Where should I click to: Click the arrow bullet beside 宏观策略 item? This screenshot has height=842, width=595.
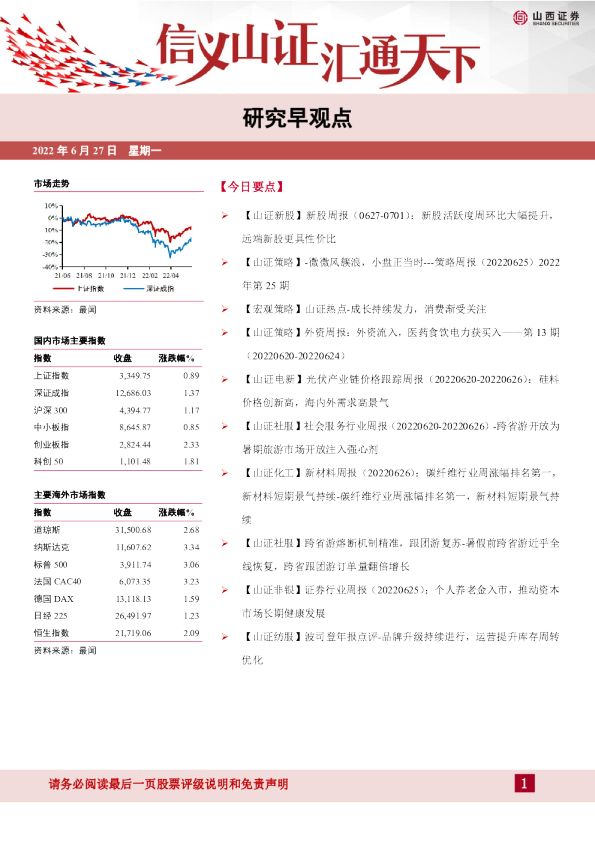point(225,309)
